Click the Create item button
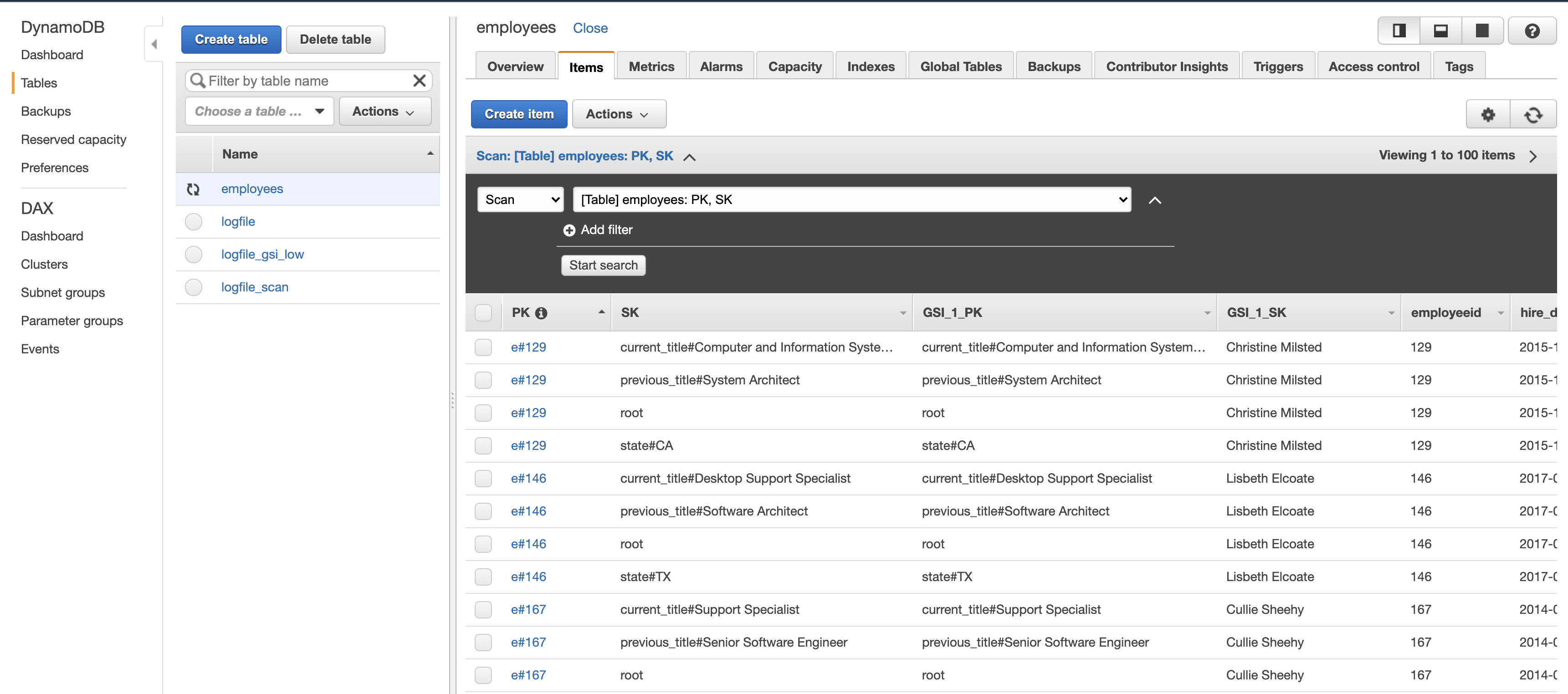Viewport: 1568px width, 694px height. [x=518, y=114]
